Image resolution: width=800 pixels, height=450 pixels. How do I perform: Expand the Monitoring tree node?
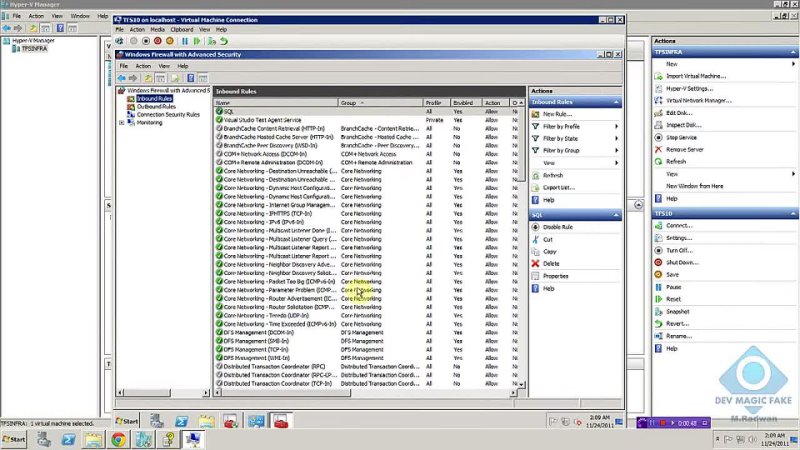pyautogui.click(x=121, y=123)
